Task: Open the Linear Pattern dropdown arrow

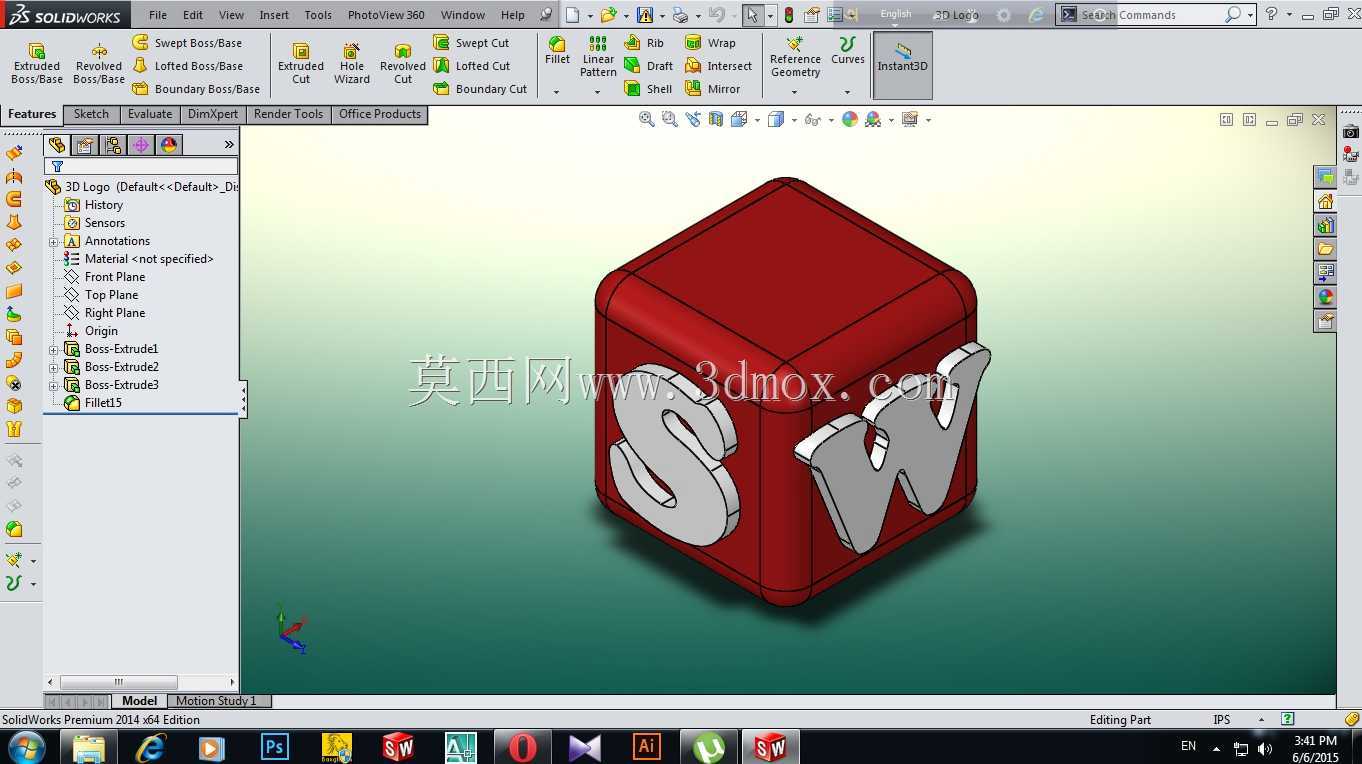Action: click(x=598, y=92)
